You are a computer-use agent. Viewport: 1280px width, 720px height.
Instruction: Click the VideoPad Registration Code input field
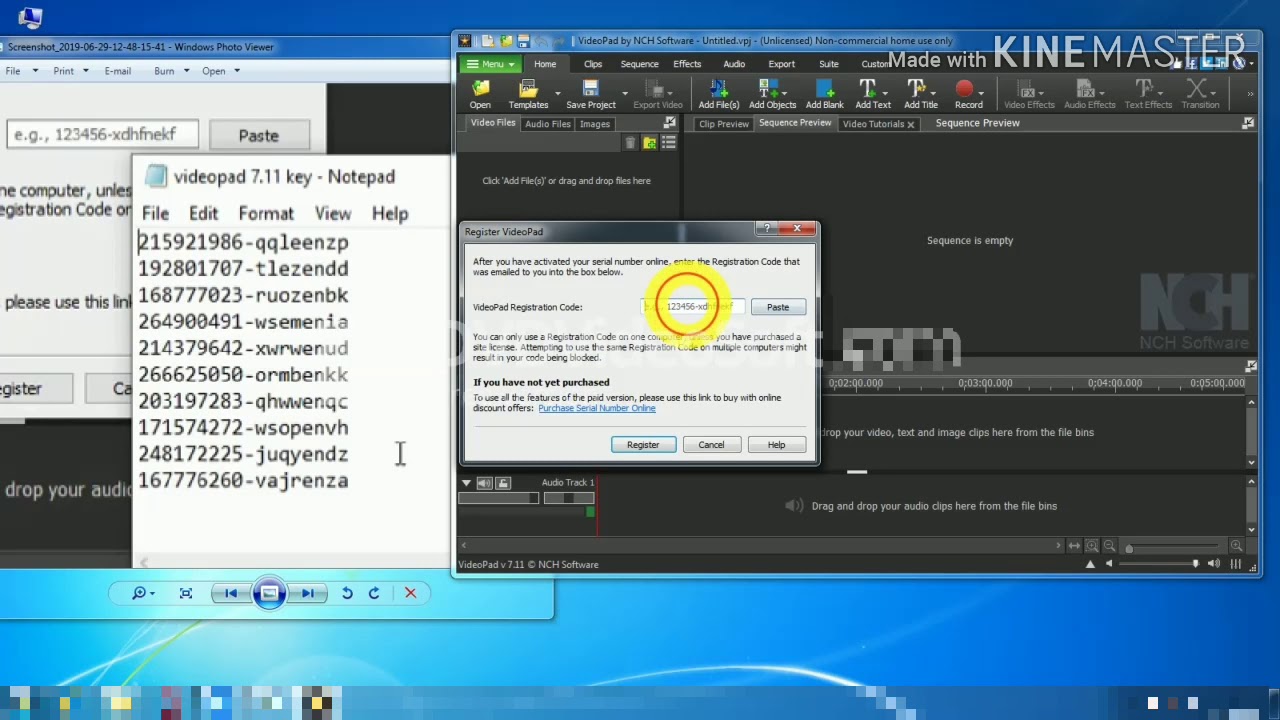coord(692,307)
